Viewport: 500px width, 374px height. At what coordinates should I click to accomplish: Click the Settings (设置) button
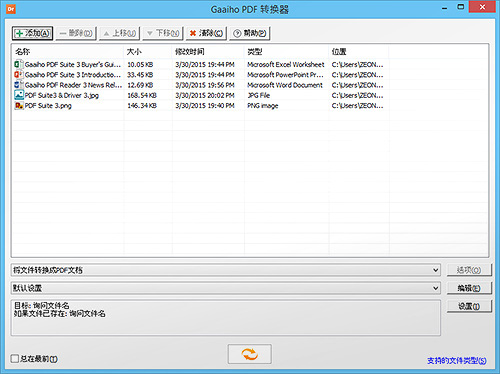coord(469,306)
